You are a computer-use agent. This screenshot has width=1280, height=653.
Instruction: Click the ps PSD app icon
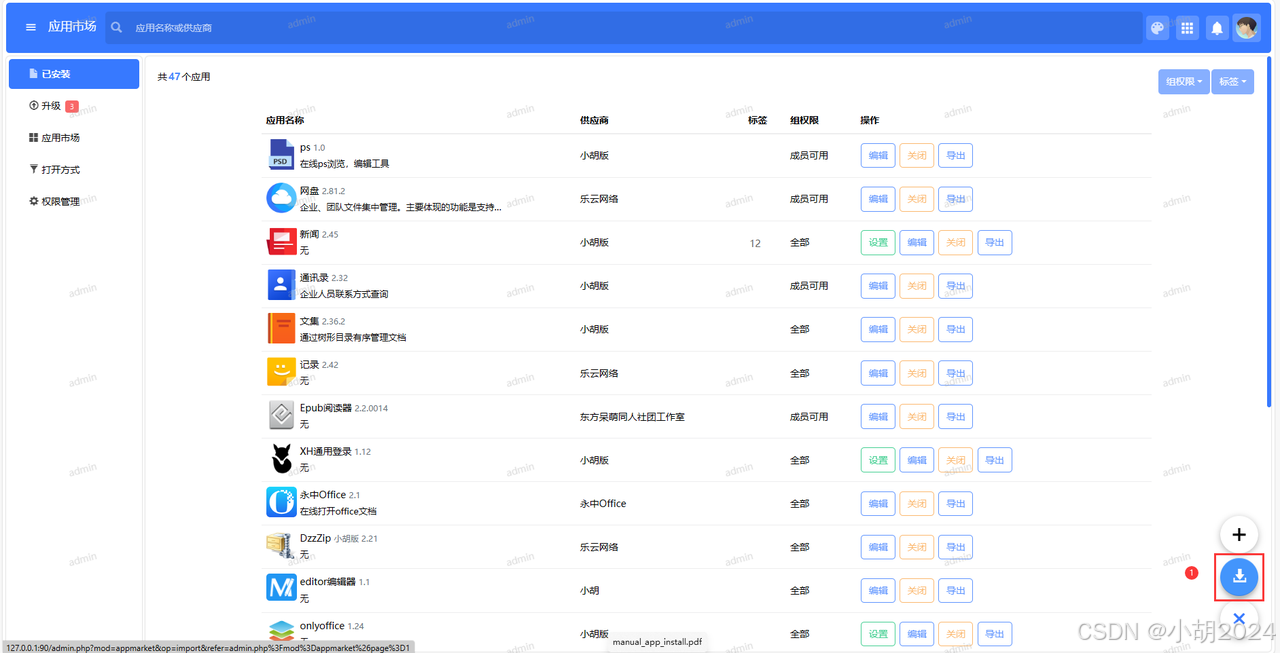pos(281,155)
